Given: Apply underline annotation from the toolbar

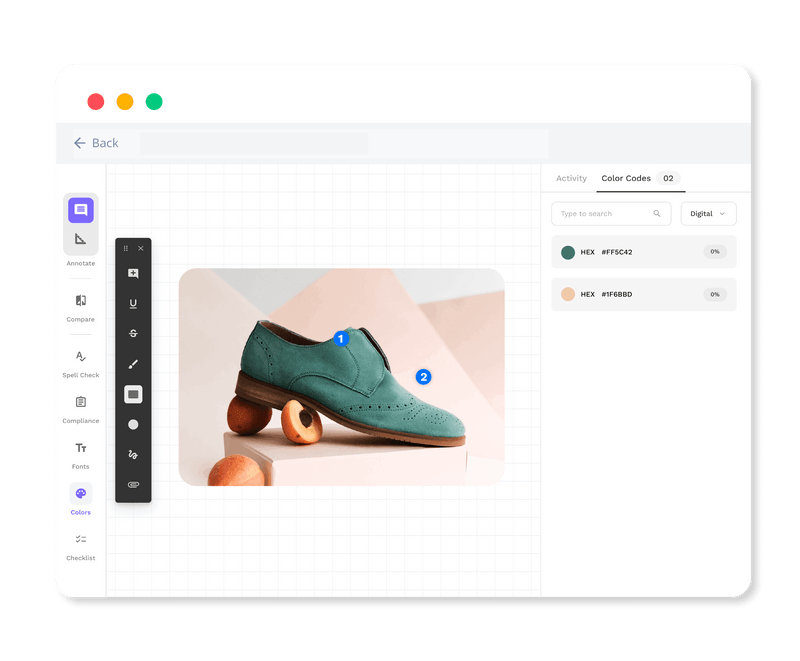Looking at the screenshot, I should (x=131, y=302).
